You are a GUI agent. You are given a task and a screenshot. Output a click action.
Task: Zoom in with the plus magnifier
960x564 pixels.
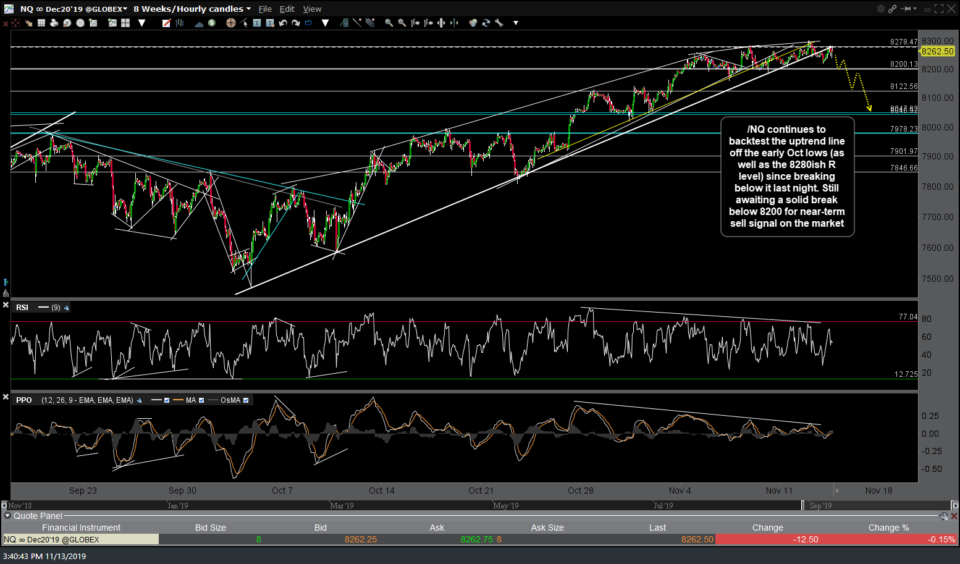coord(389,23)
